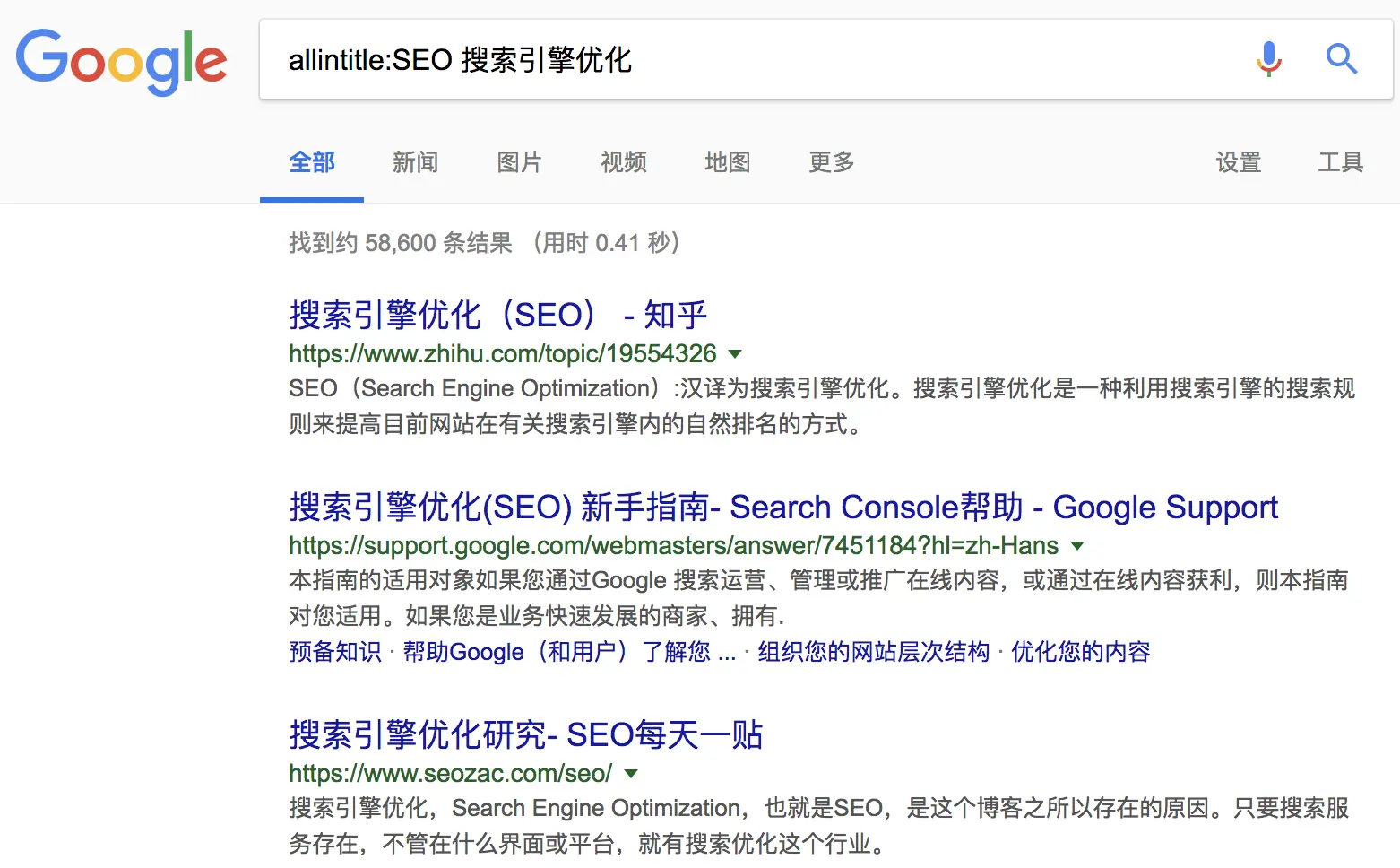
Task: Open the 地图 maps search tab
Action: click(x=727, y=162)
